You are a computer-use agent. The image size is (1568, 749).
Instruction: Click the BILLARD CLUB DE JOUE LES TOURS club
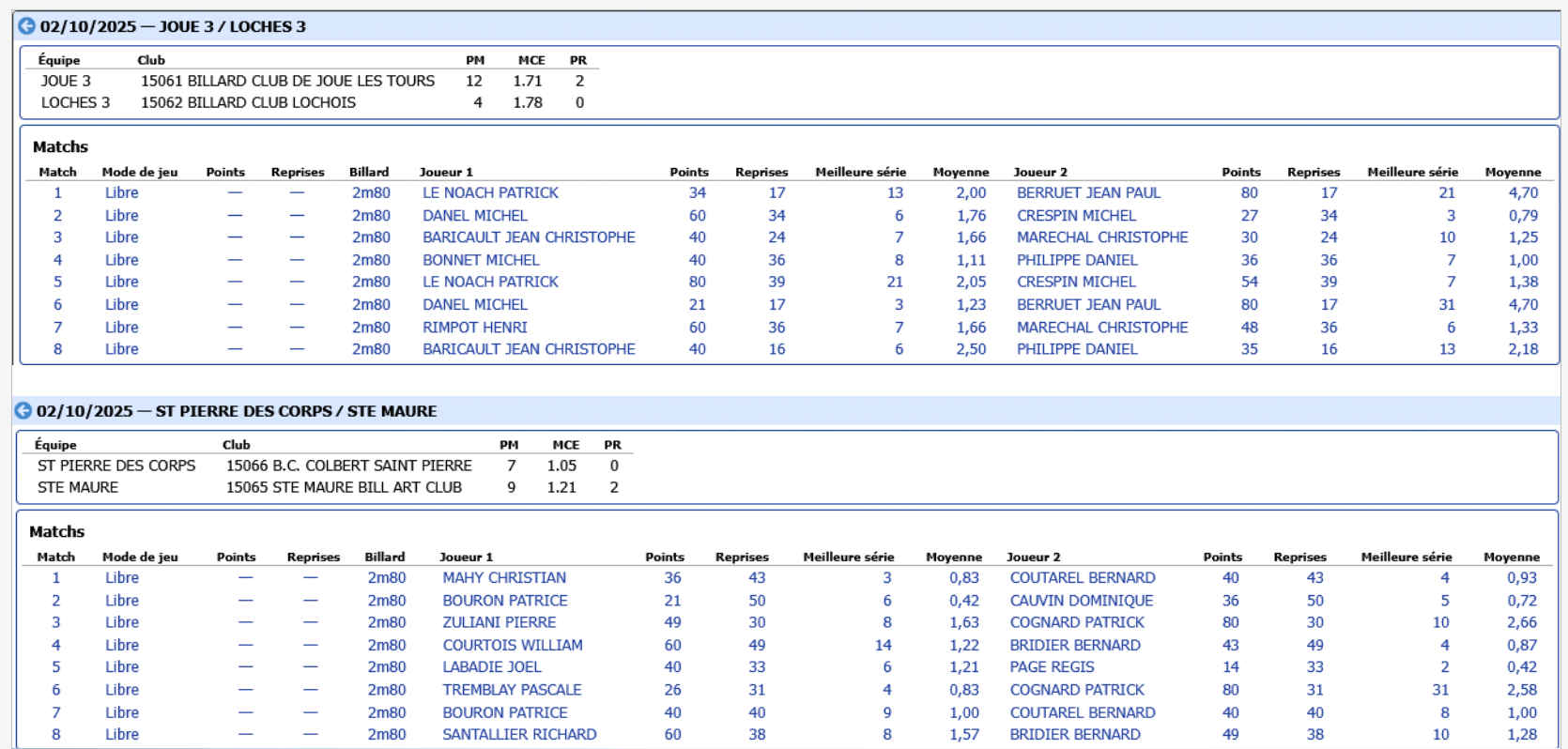287,81
